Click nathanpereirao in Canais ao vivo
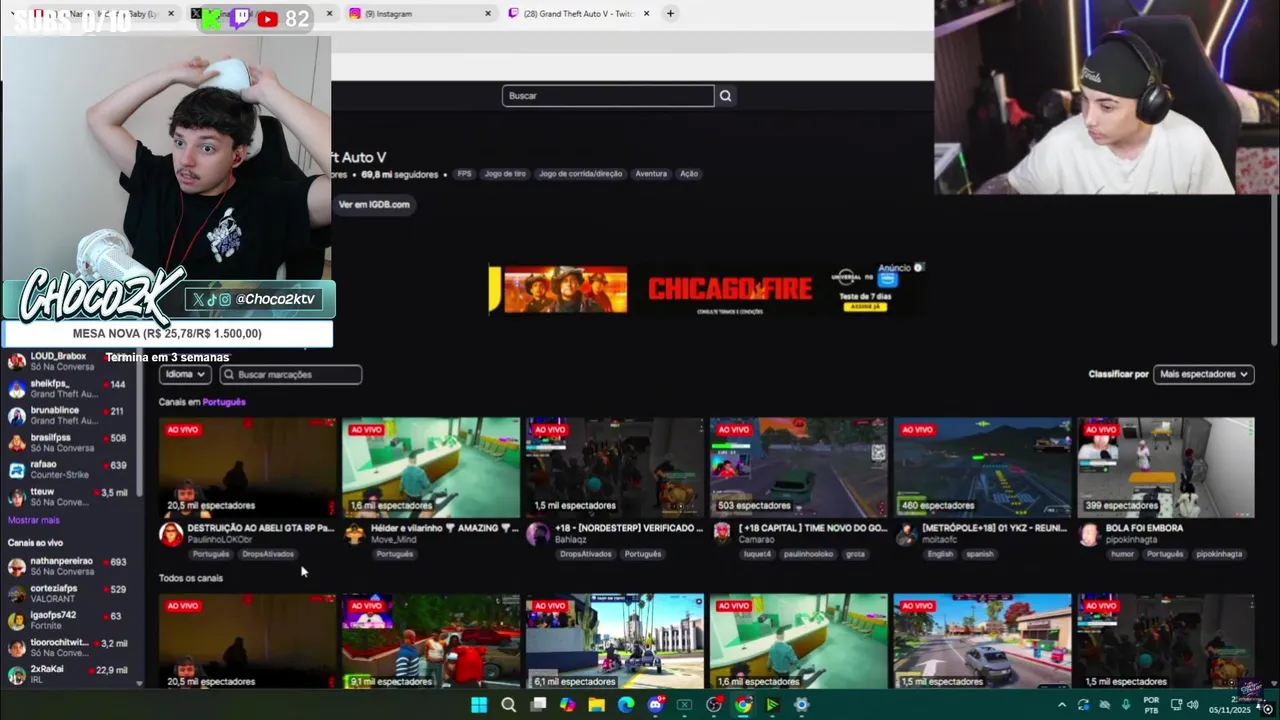Screen dimensions: 1280x720 68,566
